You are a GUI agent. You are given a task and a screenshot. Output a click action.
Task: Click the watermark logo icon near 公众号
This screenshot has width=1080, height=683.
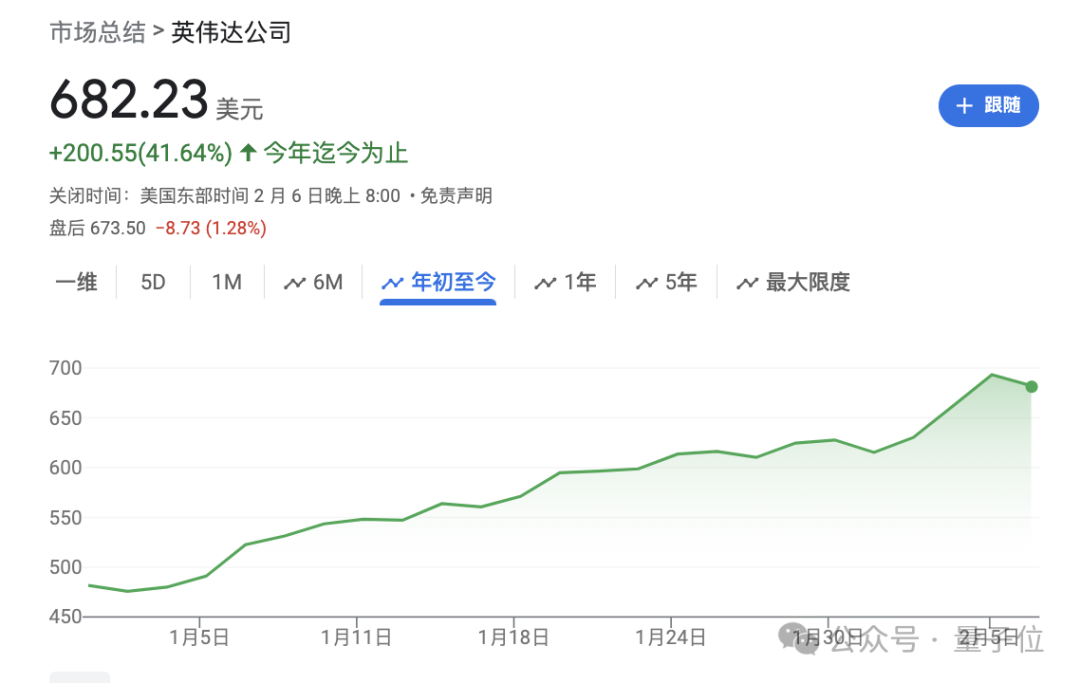point(797,636)
